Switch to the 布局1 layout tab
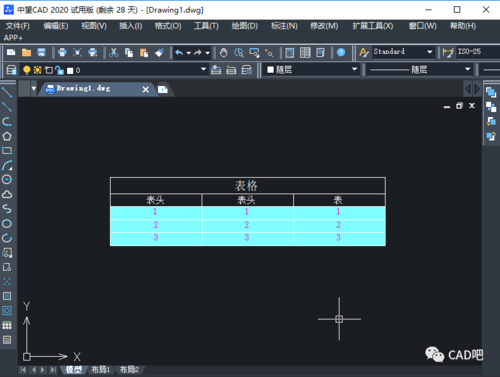This screenshot has height=377, width=500. [x=100, y=370]
